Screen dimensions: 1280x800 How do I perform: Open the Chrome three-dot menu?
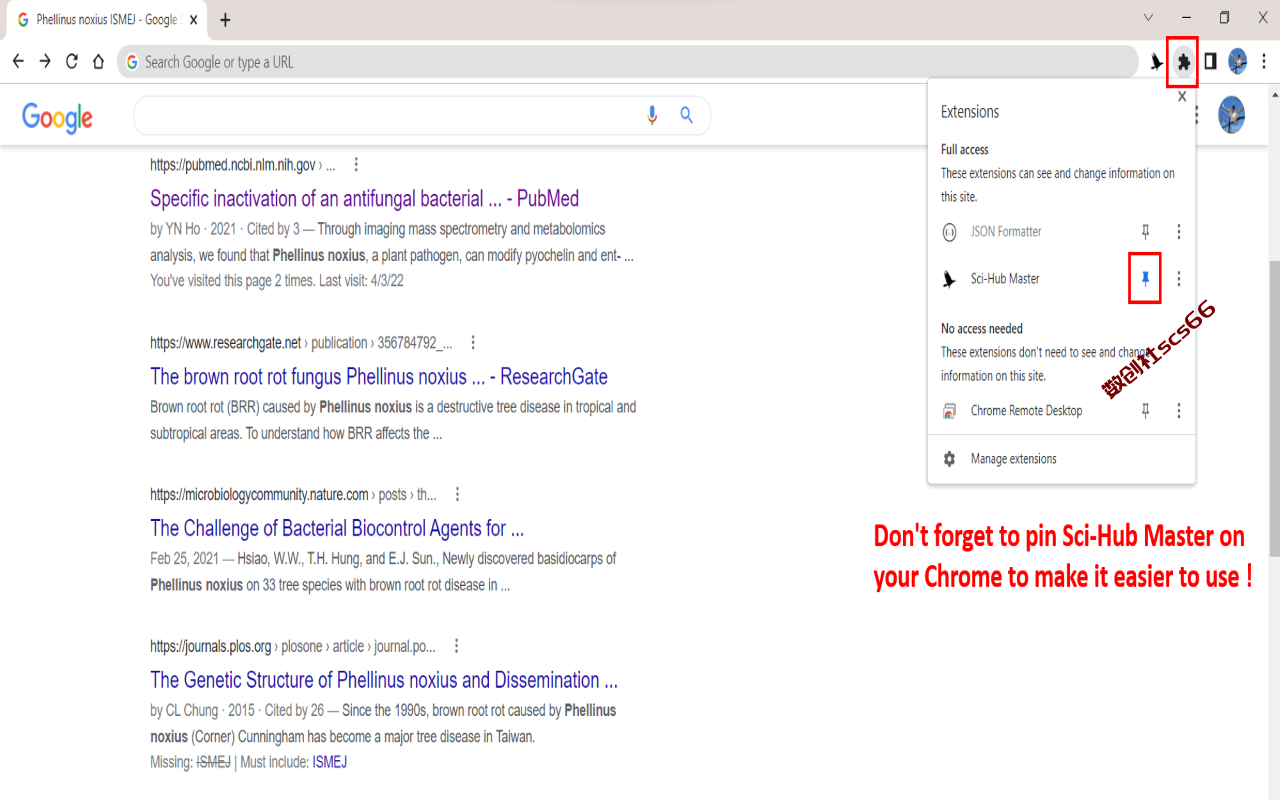1264,62
